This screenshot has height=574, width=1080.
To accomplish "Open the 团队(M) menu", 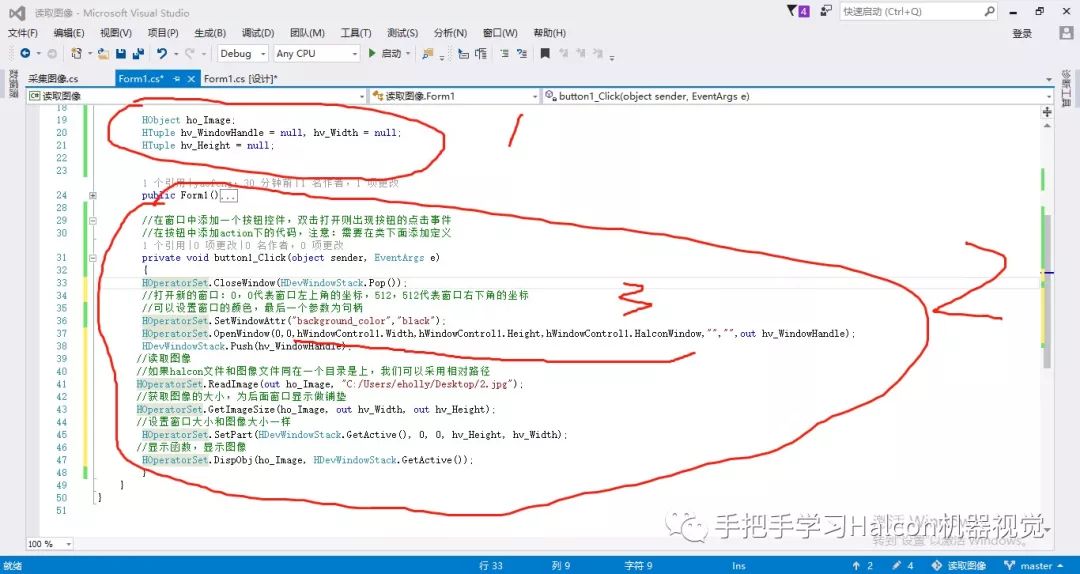I will point(307,32).
